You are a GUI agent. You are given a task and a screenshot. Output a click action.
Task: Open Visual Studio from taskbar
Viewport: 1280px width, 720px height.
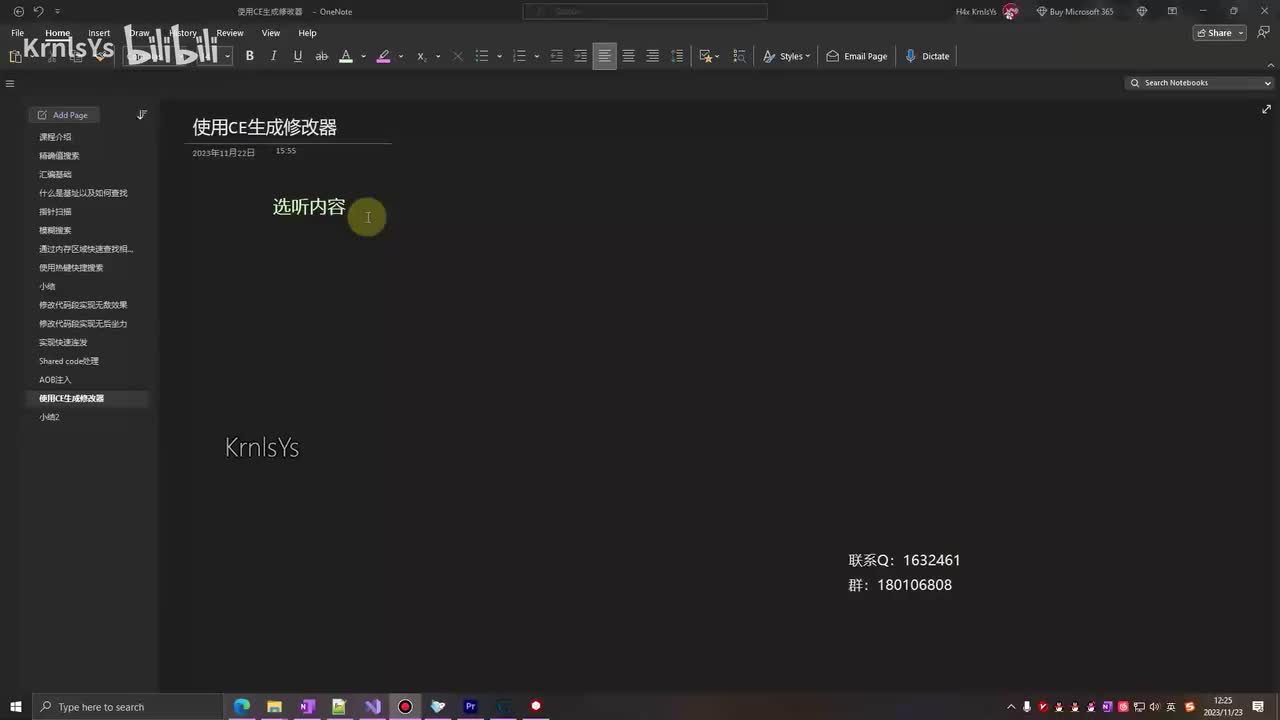tap(373, 707)
